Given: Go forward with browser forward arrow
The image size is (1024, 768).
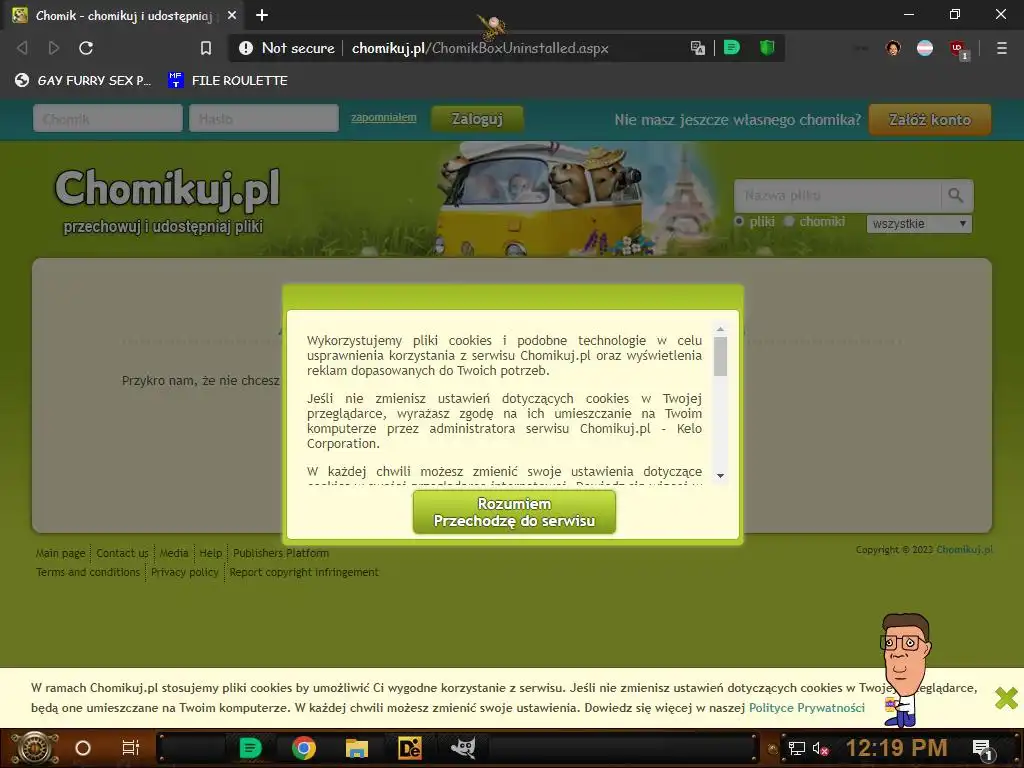Looking at the screenshot, I should pyautogui.click(x=54, y=48).
